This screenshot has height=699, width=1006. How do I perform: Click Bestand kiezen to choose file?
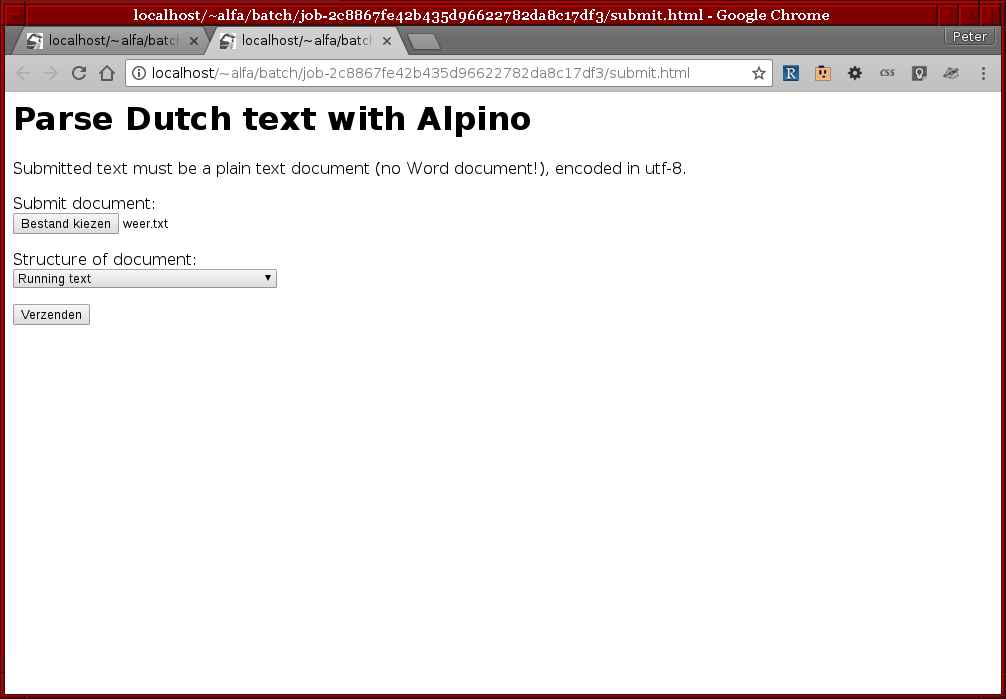pos(66,223)
